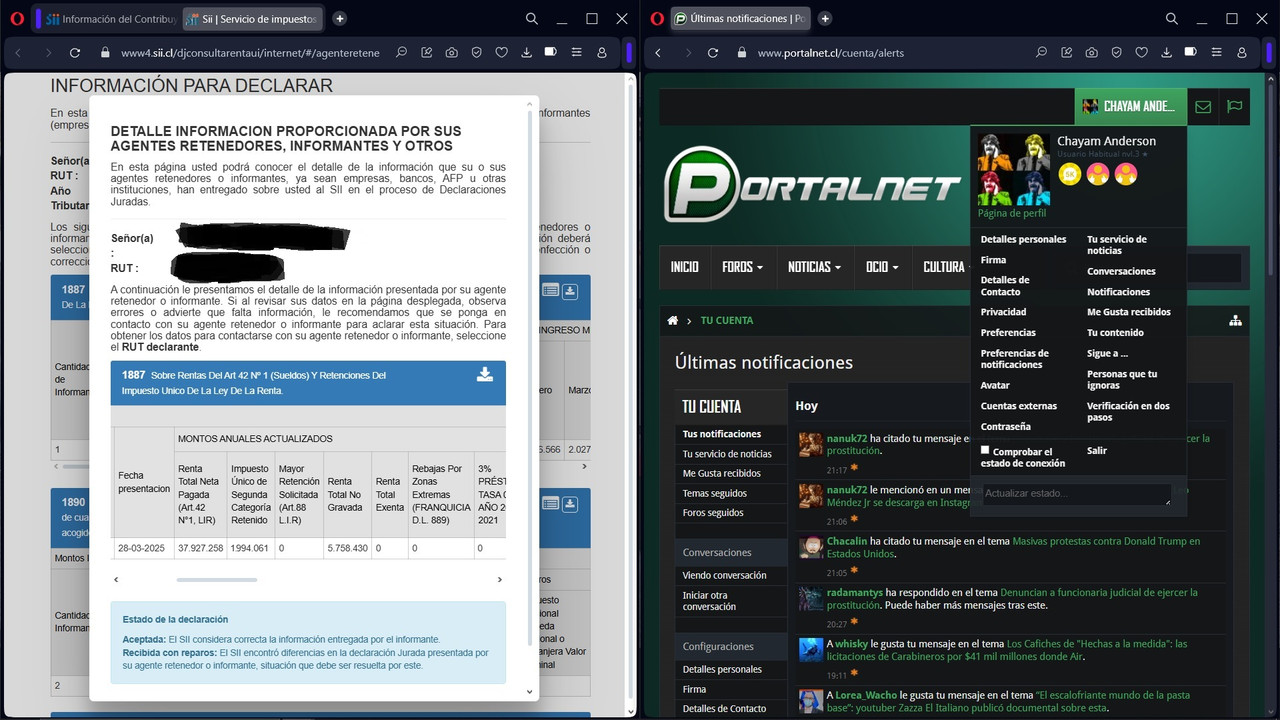Click the right scroll arrow under the modal table
The image size is (1280, 720).
point(500,580)
